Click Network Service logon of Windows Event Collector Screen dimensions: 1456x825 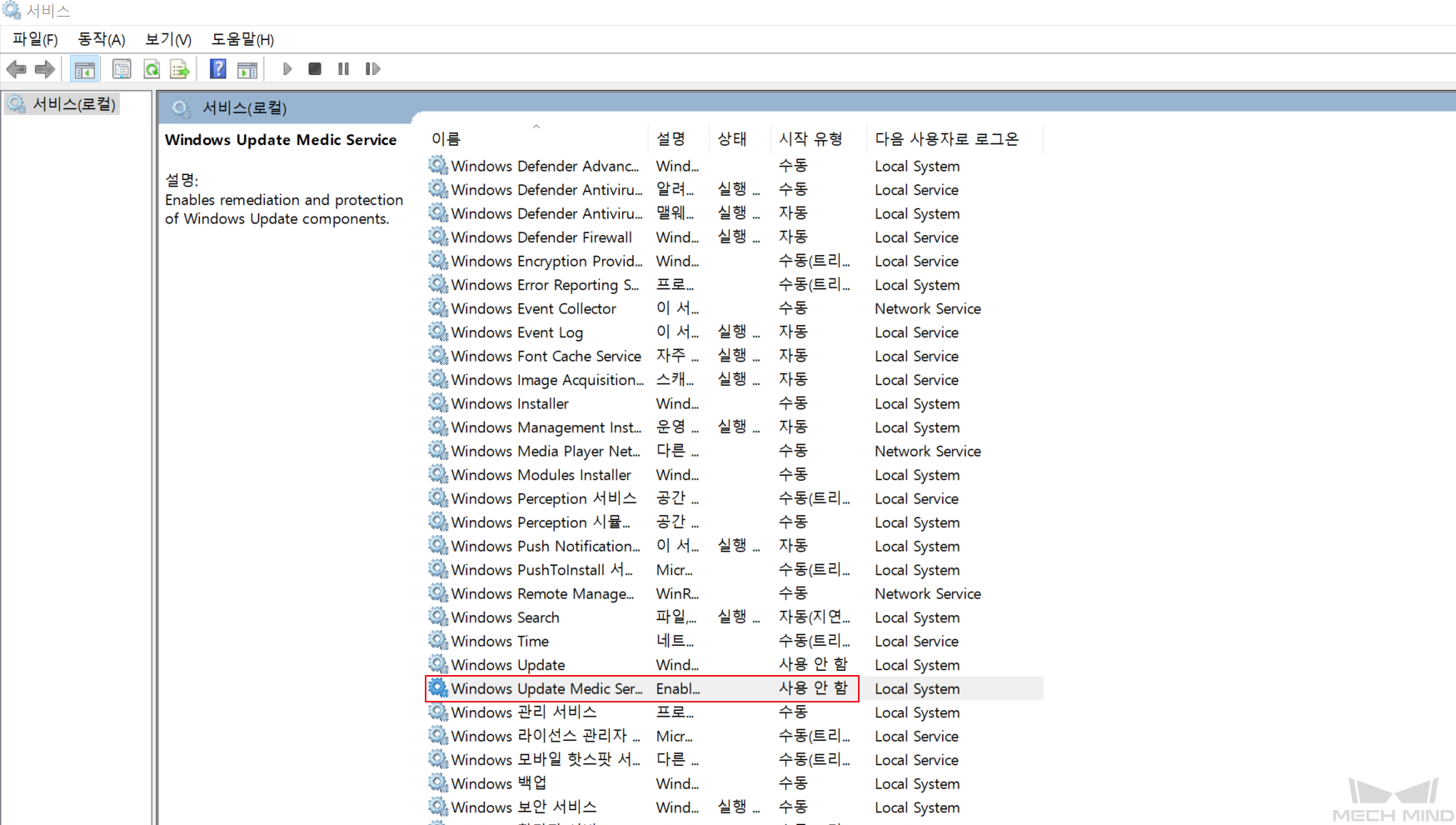click(928, 308)
